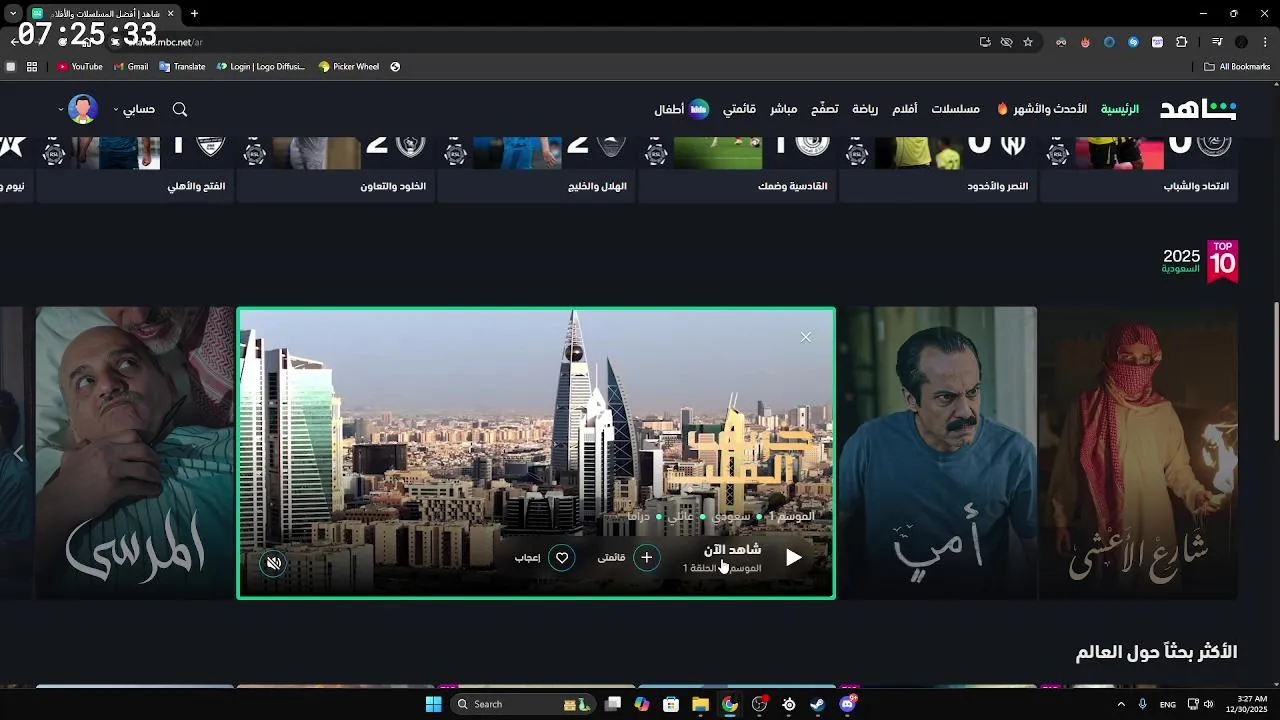This screenshot has height=720, width=1280.
Task: Open the Gmail bookmark
Action: pyautogui.click(x=131, y=67)
